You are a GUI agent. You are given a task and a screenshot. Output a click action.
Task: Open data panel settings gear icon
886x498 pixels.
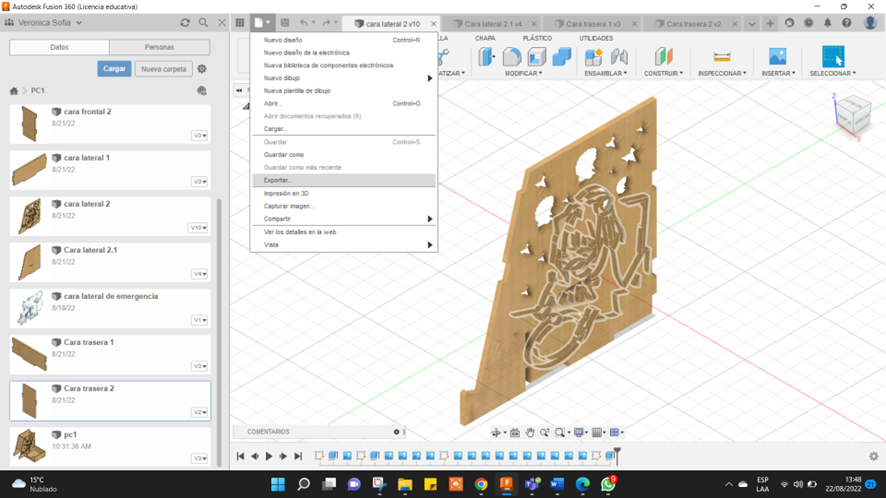click(x=202, y=69)
